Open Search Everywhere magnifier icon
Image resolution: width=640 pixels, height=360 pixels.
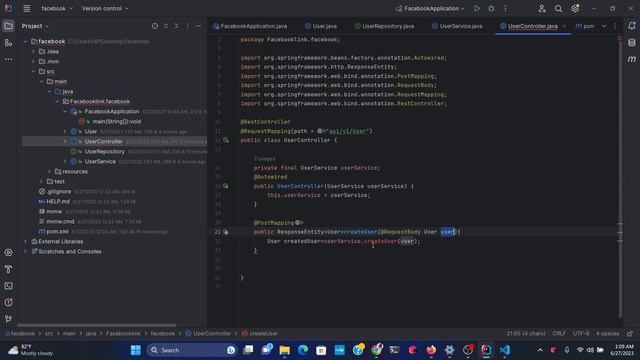click(558, 8)
